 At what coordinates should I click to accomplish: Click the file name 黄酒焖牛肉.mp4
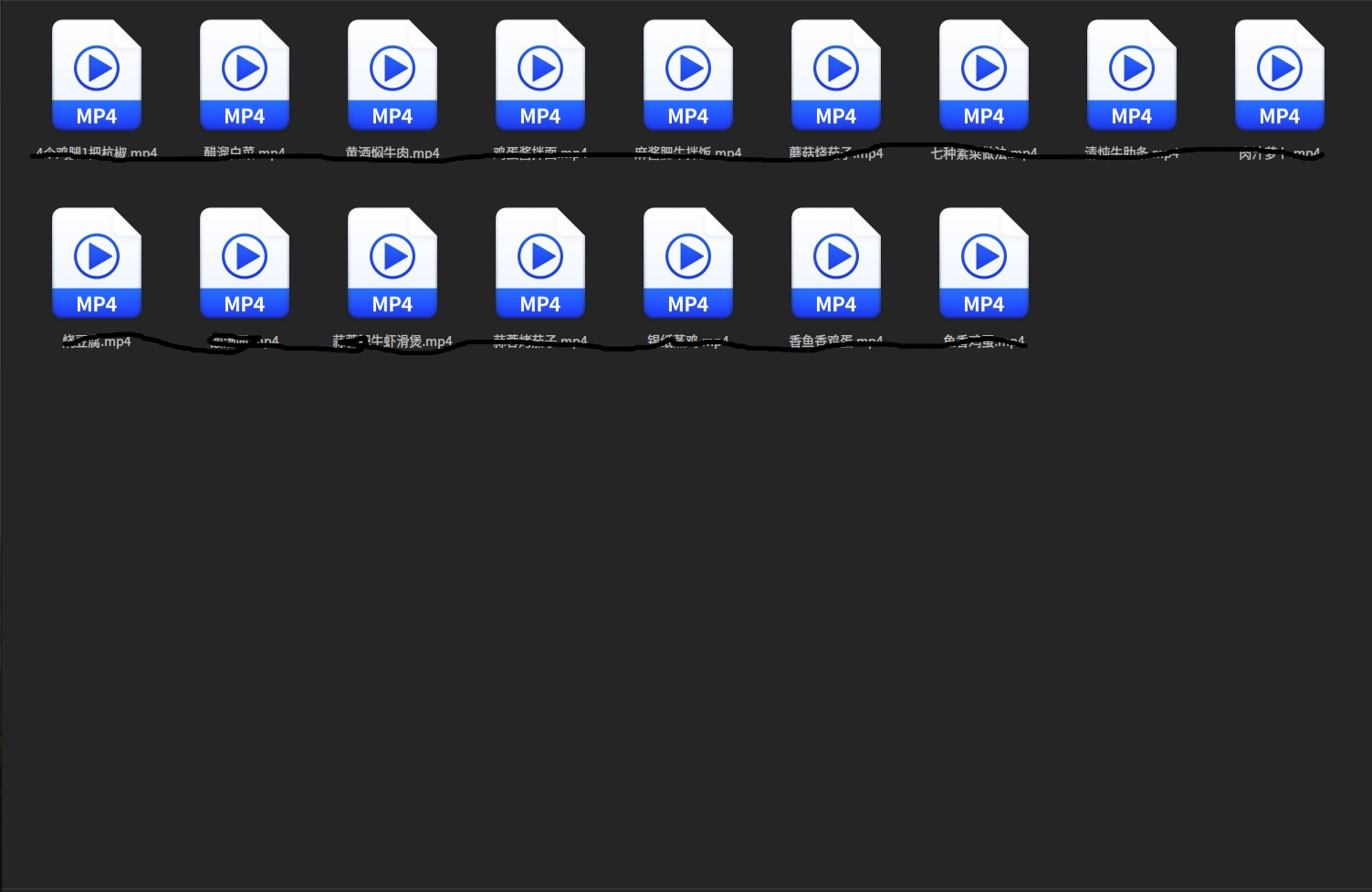pos(393,152)
